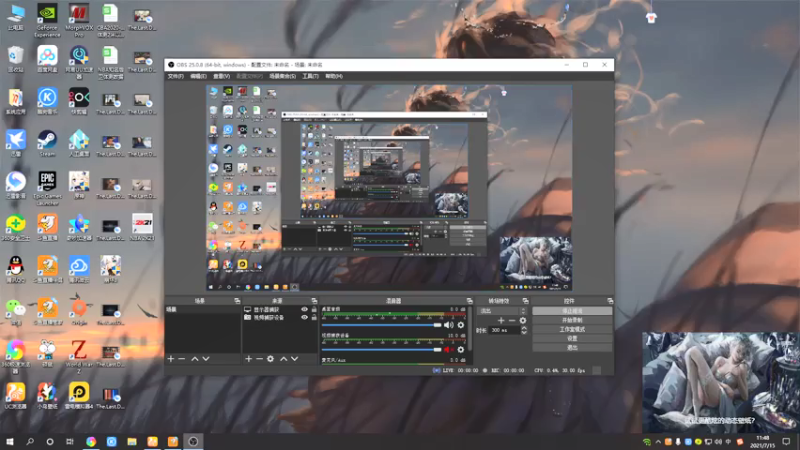This screenshot has width=800, height=450.
Task: Toggle lock on video capture device source
Action: click(314, 317)
